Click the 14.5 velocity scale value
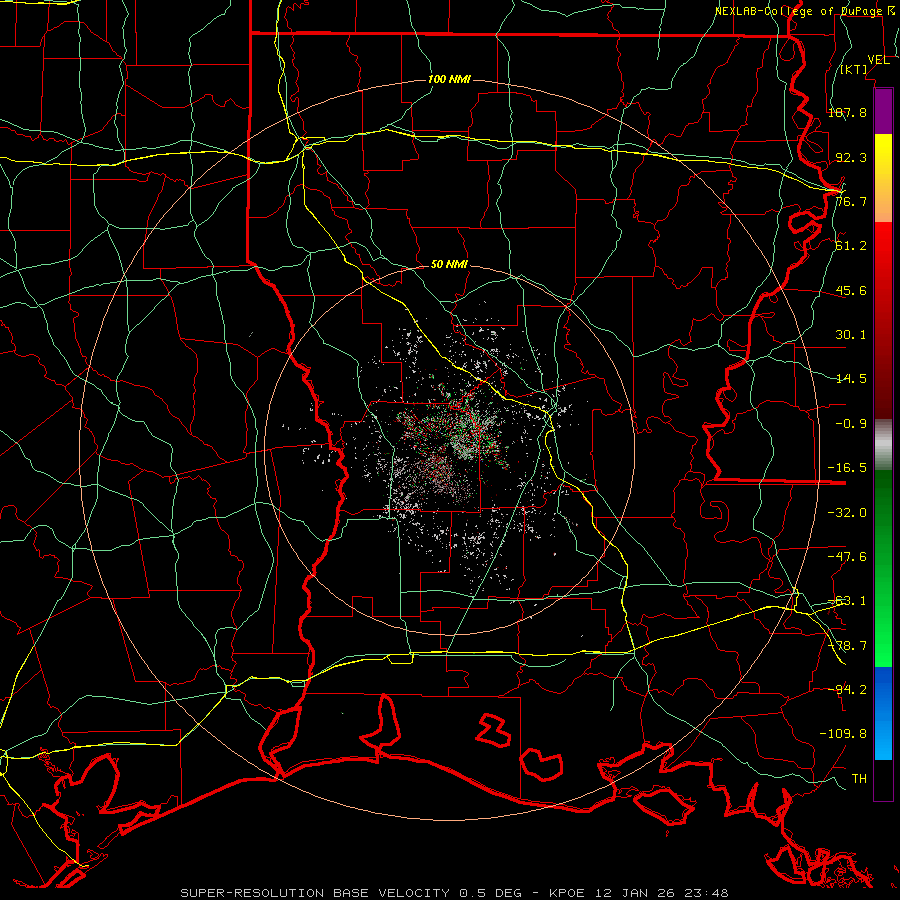900x900 pixels. (x=851, y=379)
